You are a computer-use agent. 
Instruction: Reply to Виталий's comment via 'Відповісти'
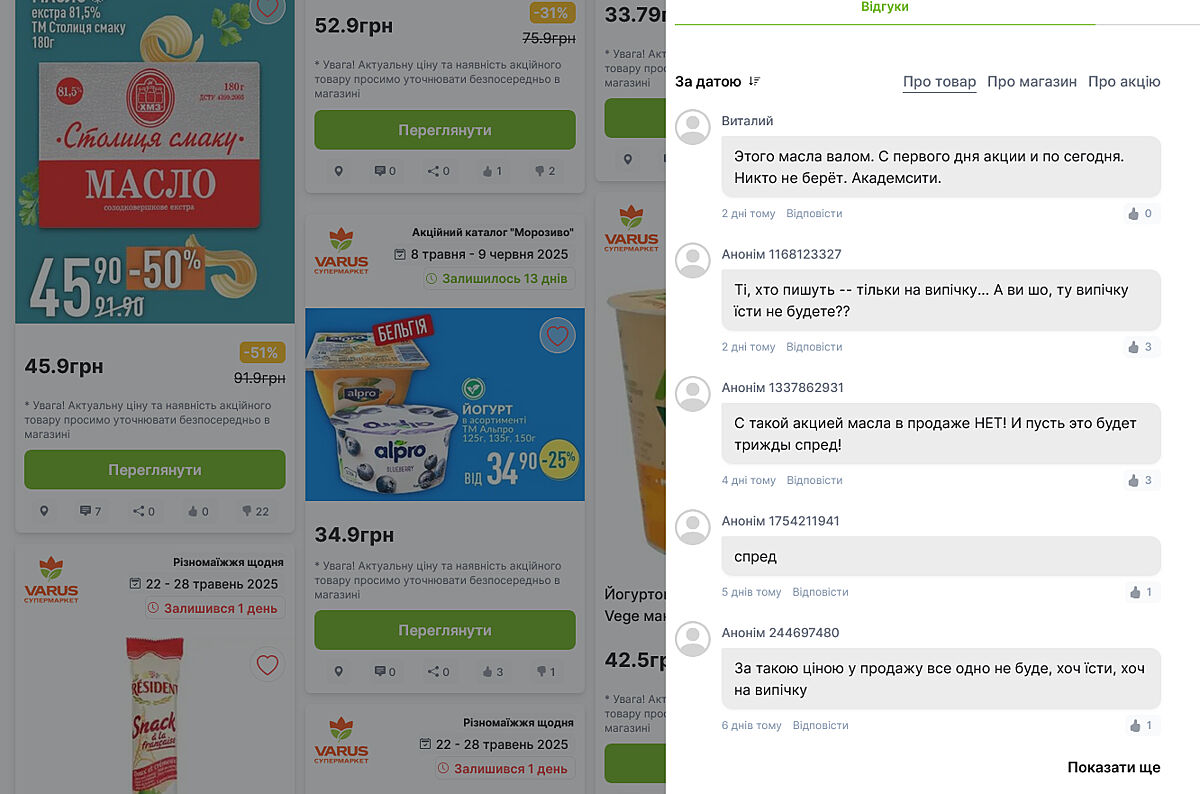point(814,213)
